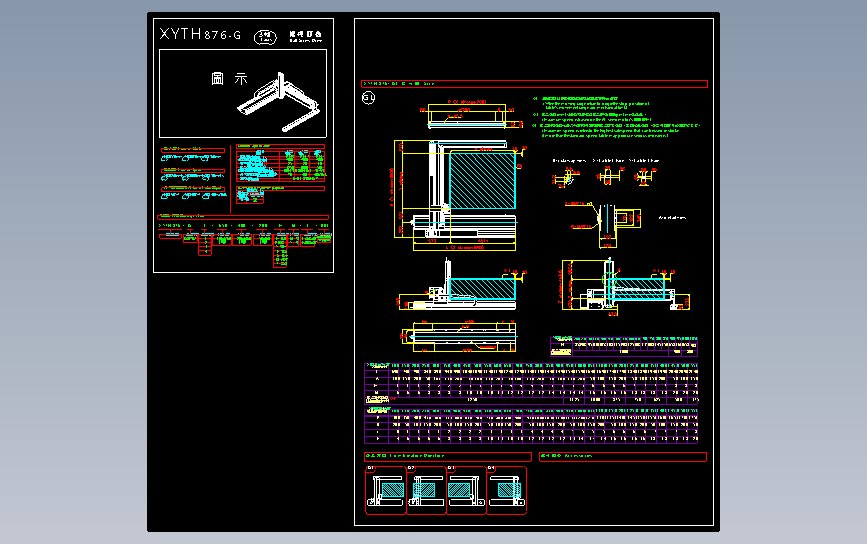Click the green notes text block
Image resolution: width=867 pixels, height=544 pixels.
pyautogui.click(x=616, y=117)
